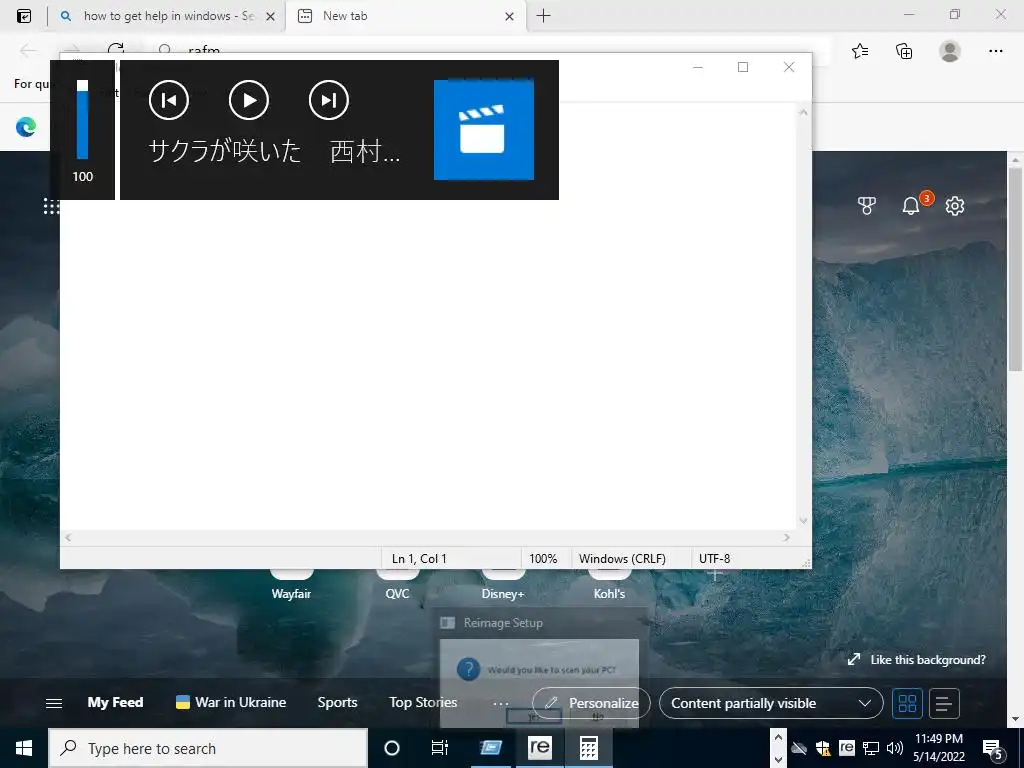Image resolution: width=1024 pixels, height=768 pixels.
Task: Click the Personalize button
Action: point(592,703)
